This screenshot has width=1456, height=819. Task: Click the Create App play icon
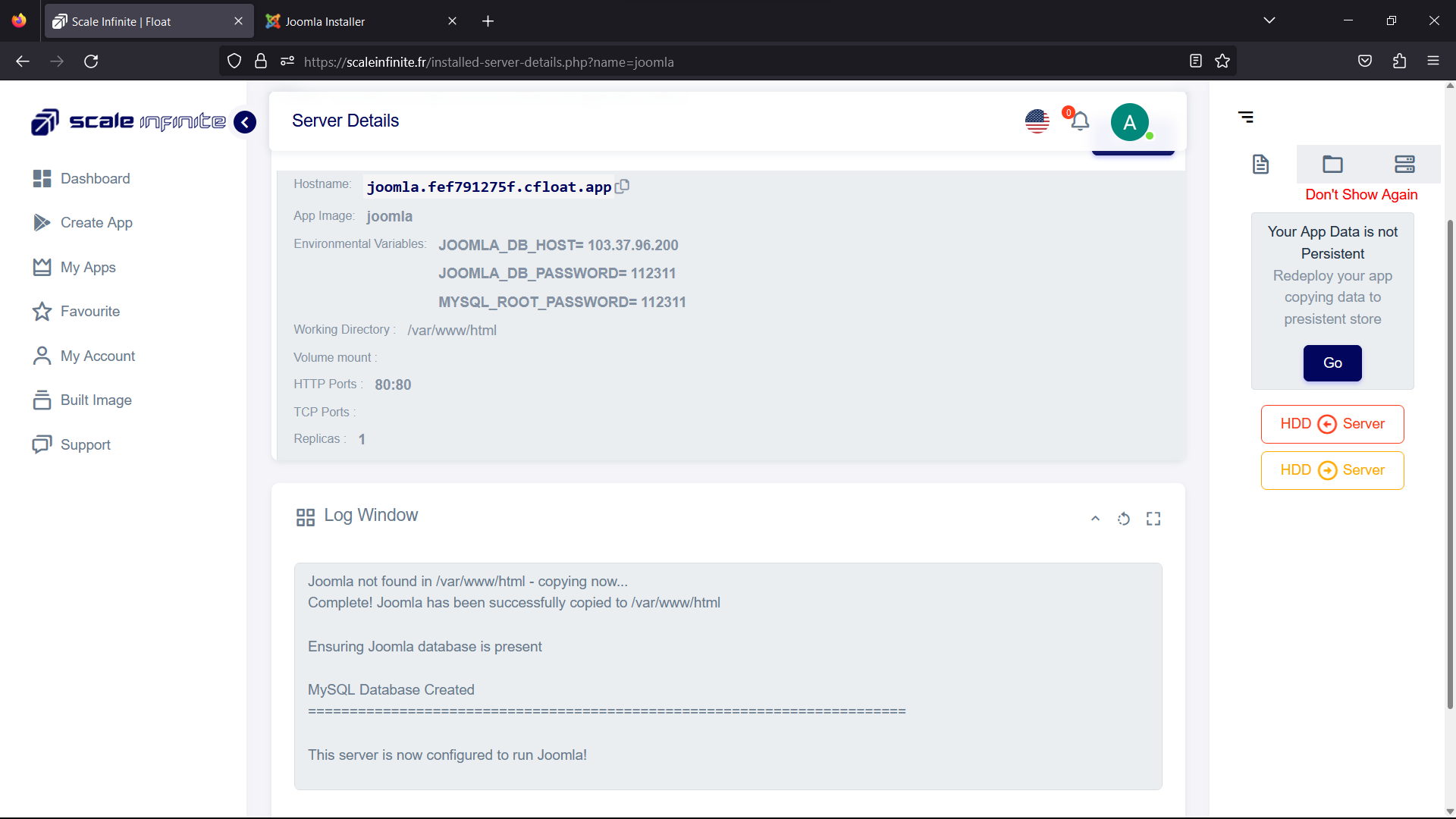[42, 222]
